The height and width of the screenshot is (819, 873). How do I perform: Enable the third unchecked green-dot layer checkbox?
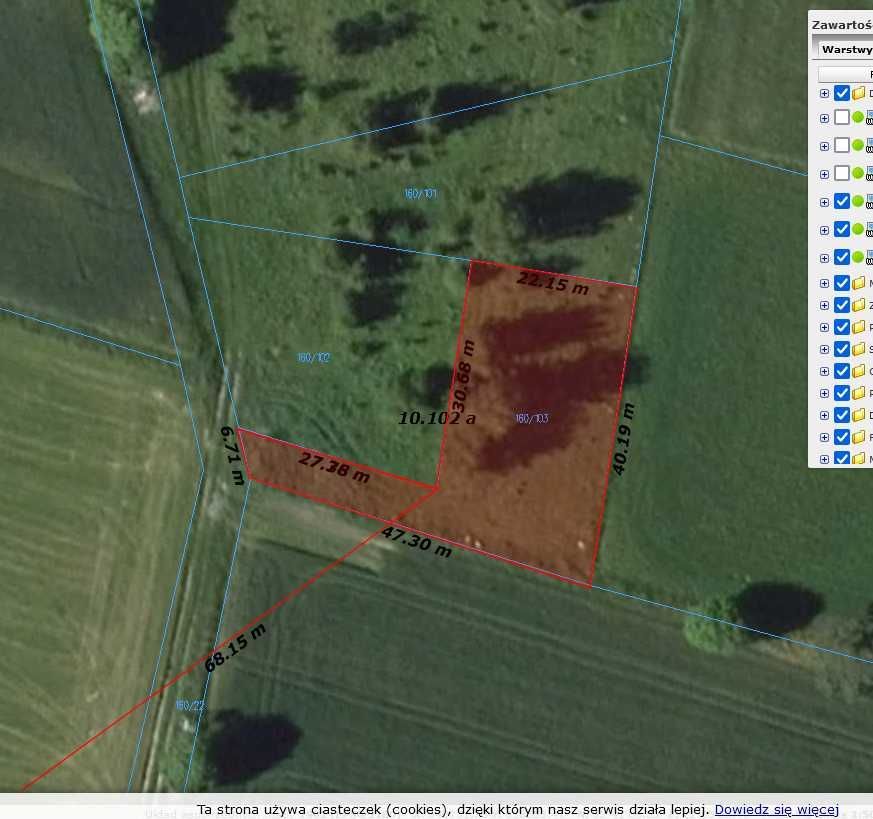click(x=842, y=173)
